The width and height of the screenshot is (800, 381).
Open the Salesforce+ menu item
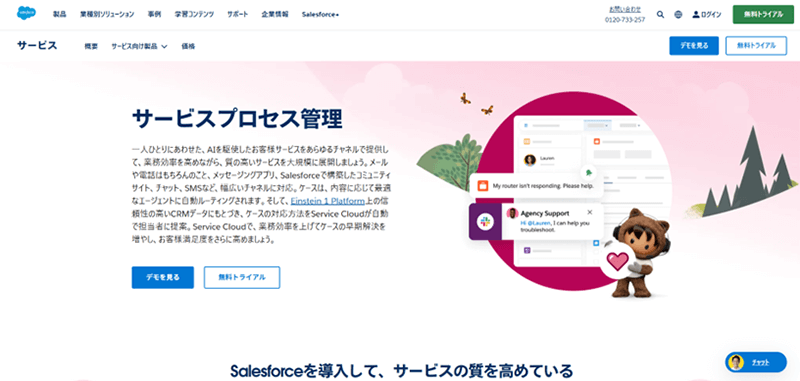tap(320, 15)
